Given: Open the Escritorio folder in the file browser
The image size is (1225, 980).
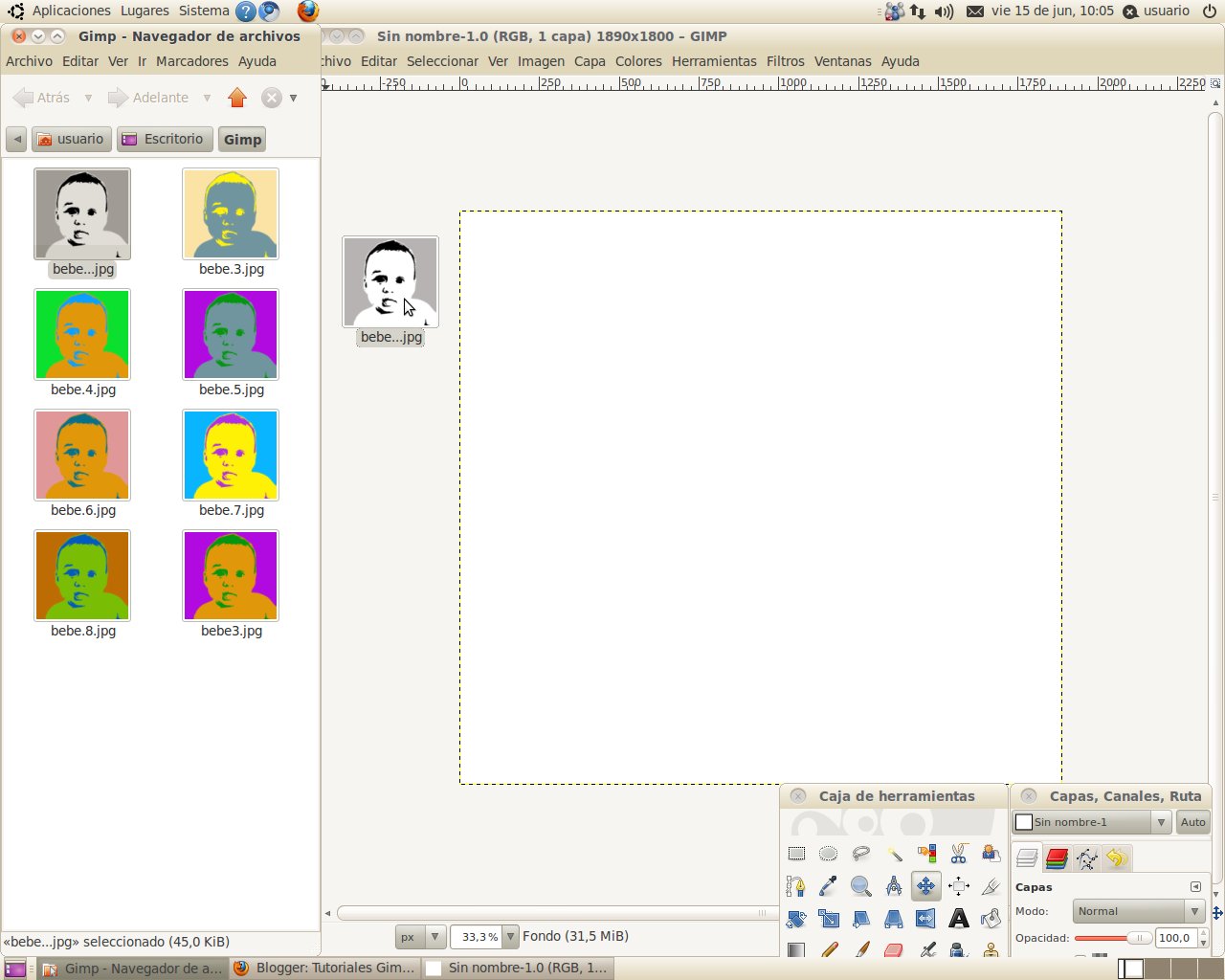Looking at the screenshot, I should (164, 139).
